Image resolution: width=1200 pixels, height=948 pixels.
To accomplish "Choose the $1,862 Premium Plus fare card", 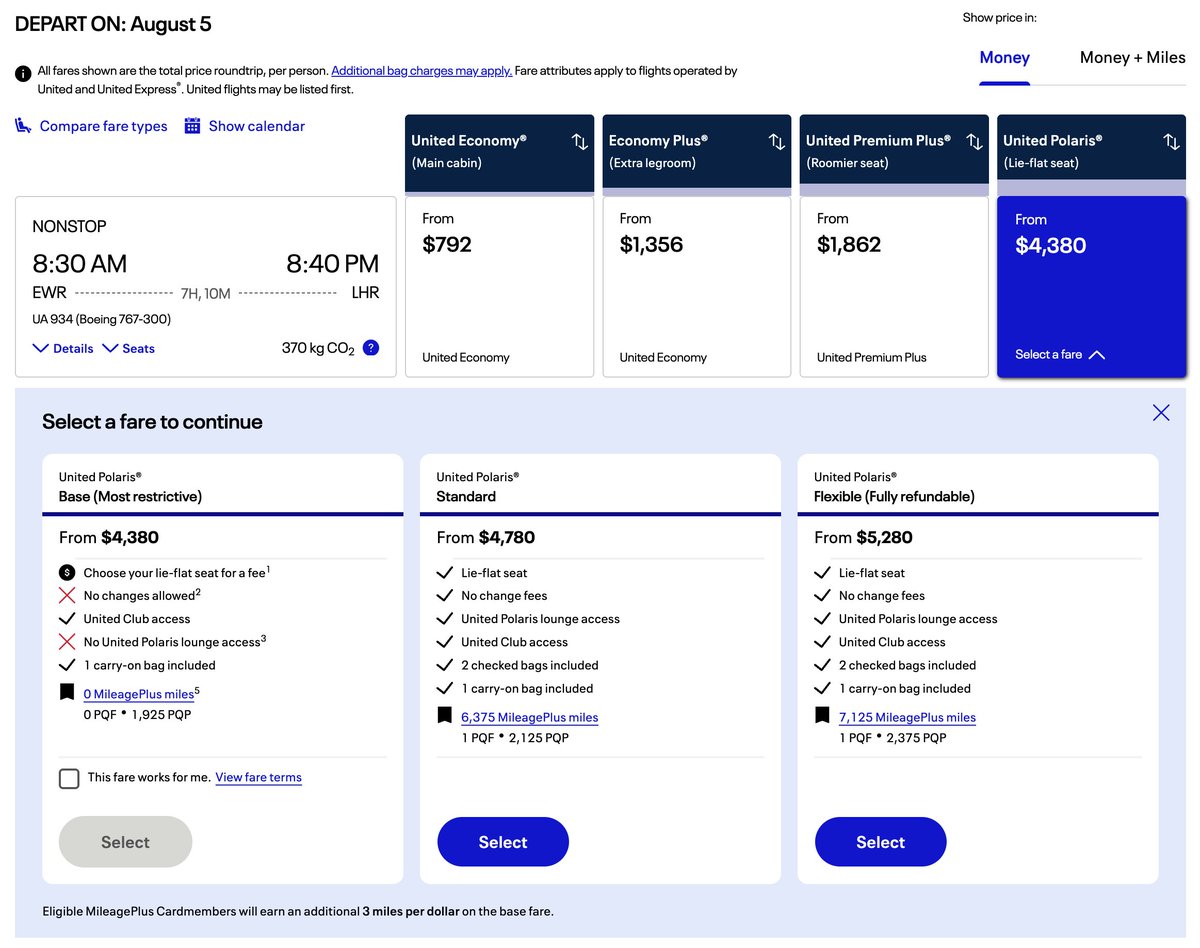I will pos(894,287).
